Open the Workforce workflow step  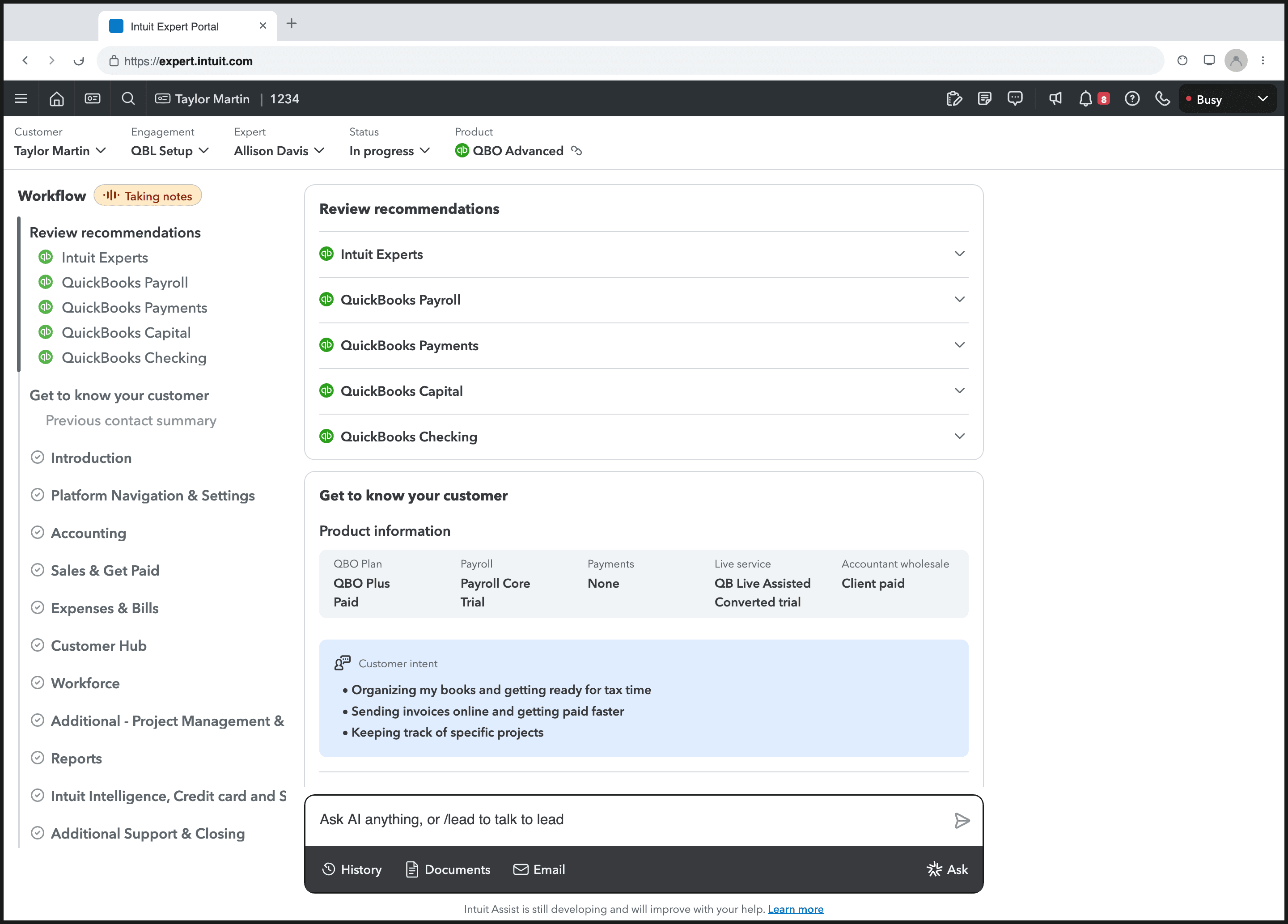75,682
